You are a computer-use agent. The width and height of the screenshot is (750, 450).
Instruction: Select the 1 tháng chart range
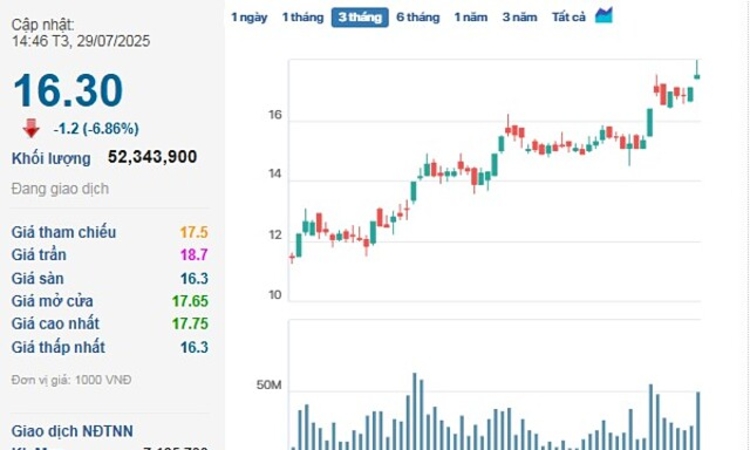[x=302, y=17]
